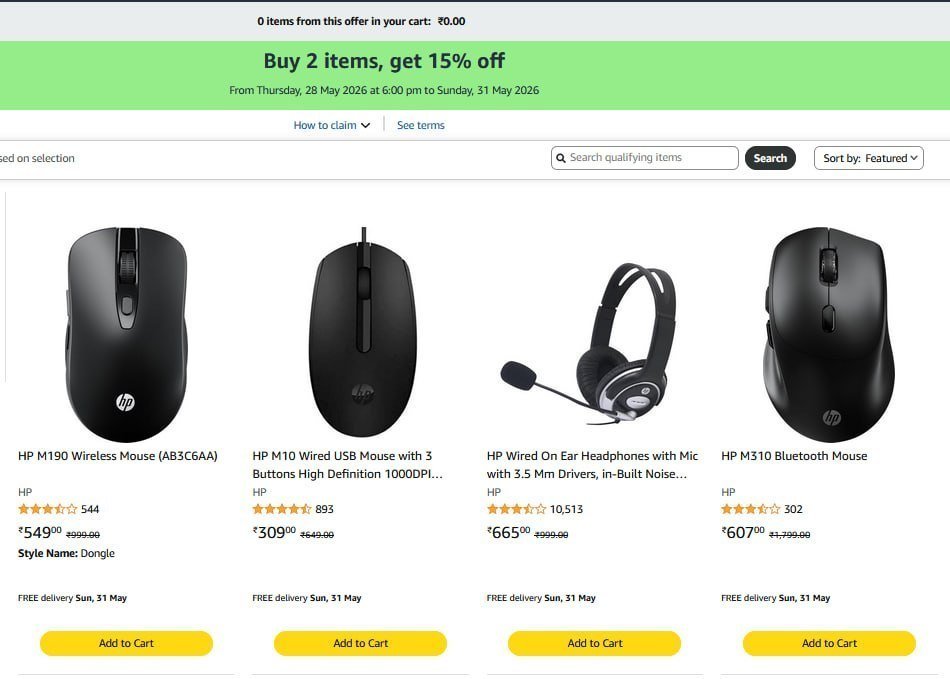The width and height of the screenshot is (950, 679).
Task: Open HP M190 Wireless Mouse image
Action: coord(126,334)
